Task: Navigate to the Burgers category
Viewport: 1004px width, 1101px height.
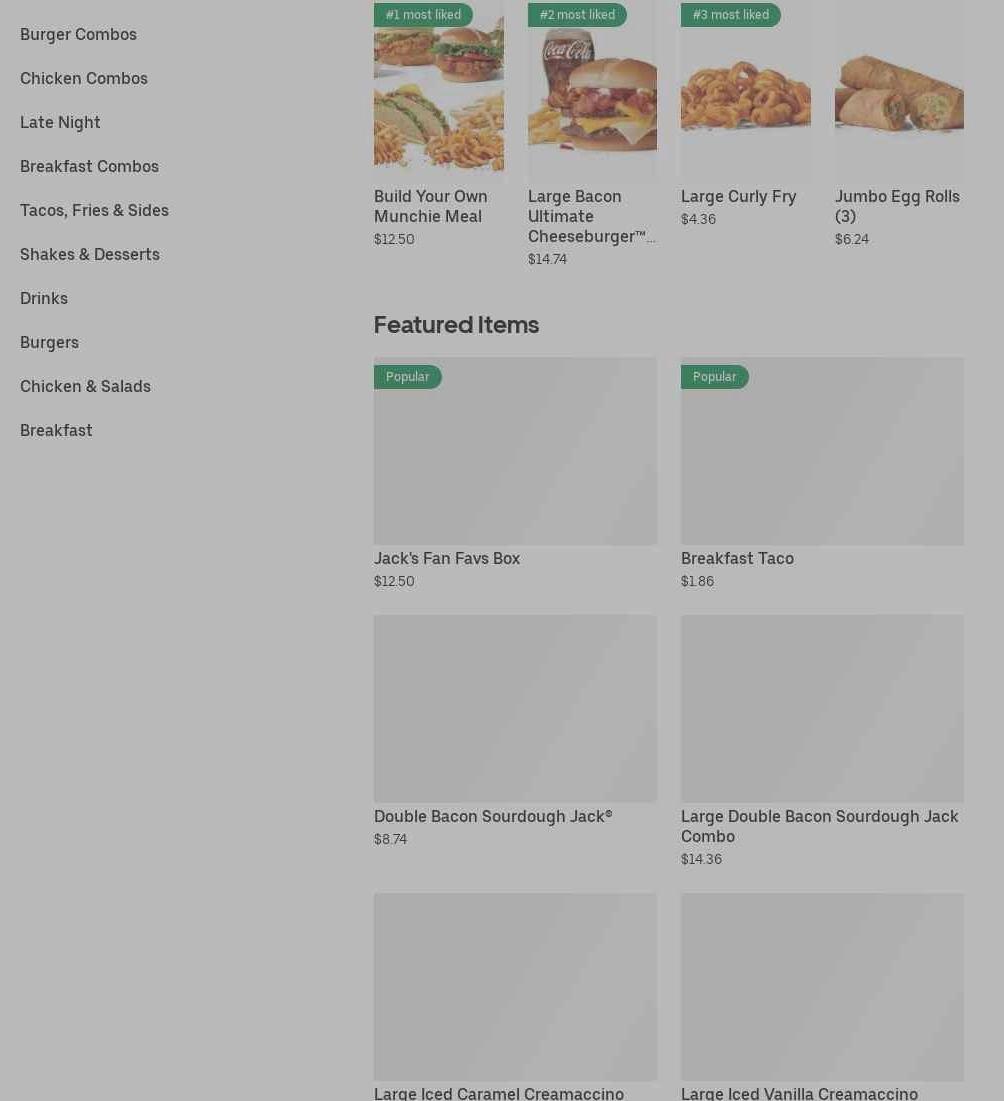Action: 49,342
